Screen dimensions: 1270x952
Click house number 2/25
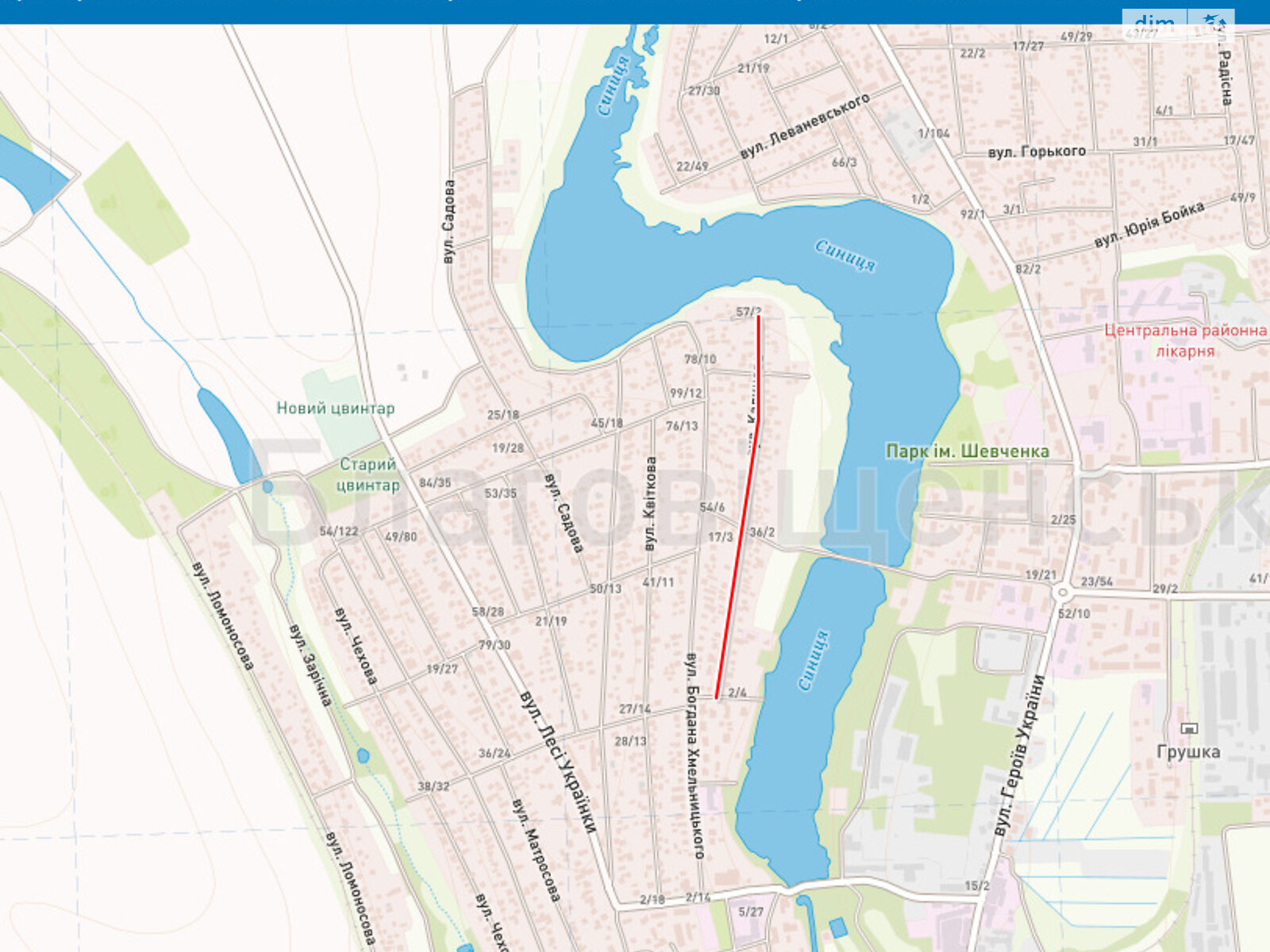[1064, 520]
